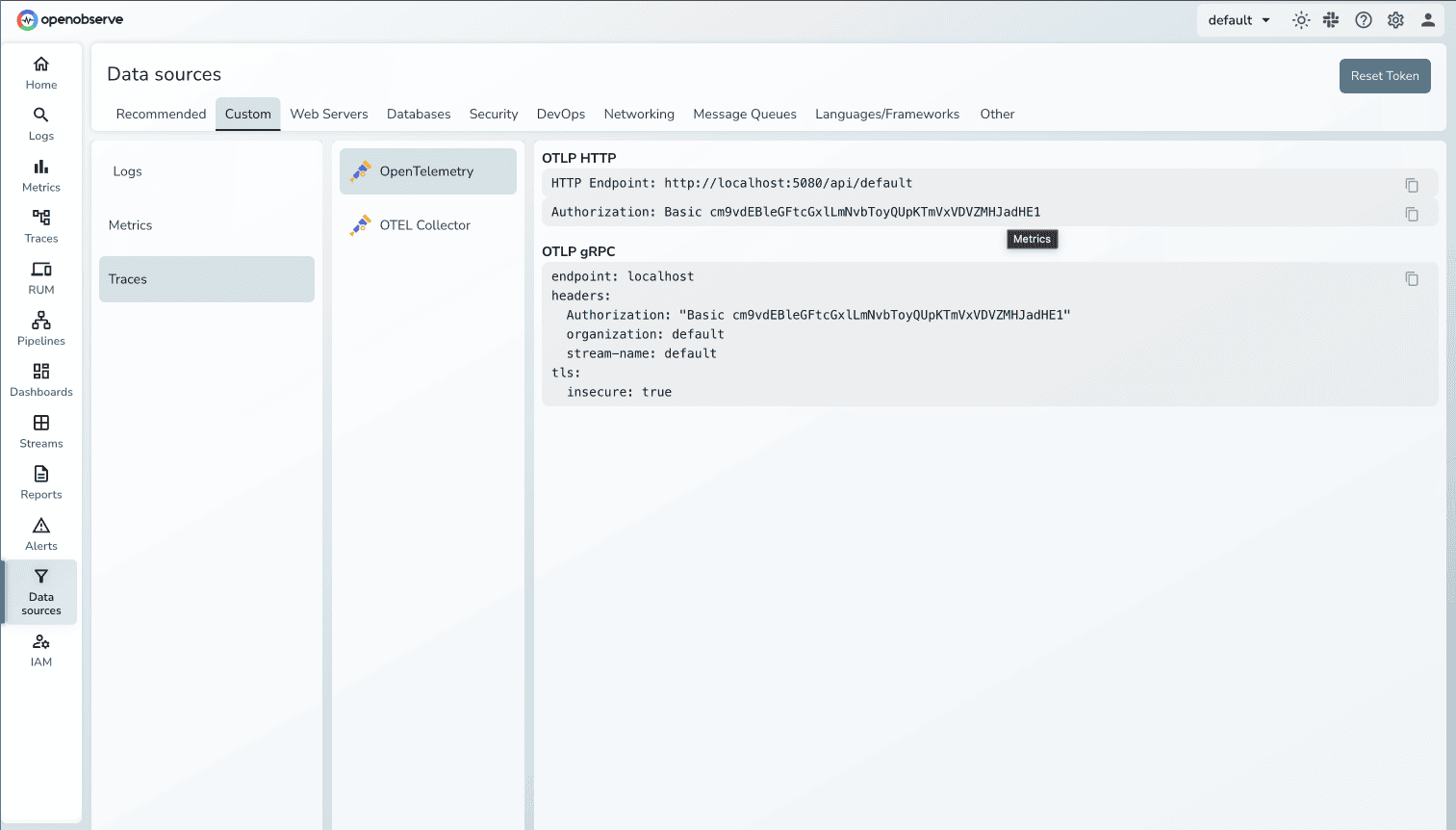Open the default organization dropdown
The height and width of the screenshot is (830, 1456).
[1238, 19]
